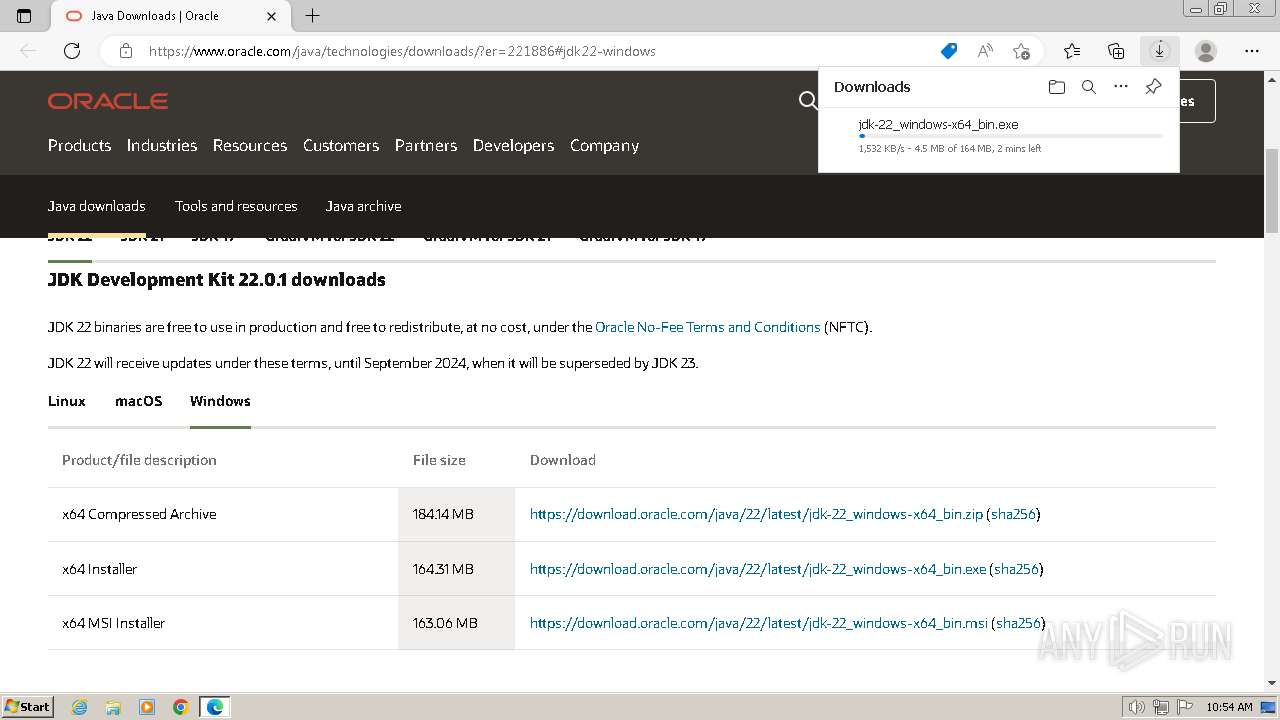The image size is (1280, 720).
Task: Open the Collections icon
Action: (1116, 51)
